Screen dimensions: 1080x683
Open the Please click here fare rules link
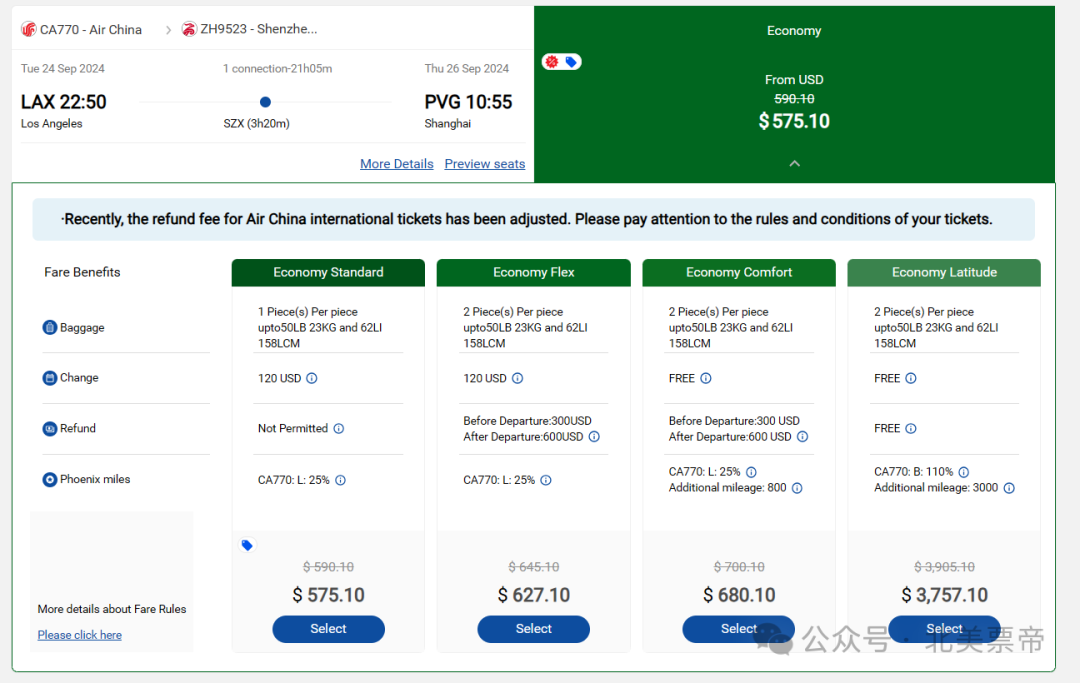click(80, 635)
